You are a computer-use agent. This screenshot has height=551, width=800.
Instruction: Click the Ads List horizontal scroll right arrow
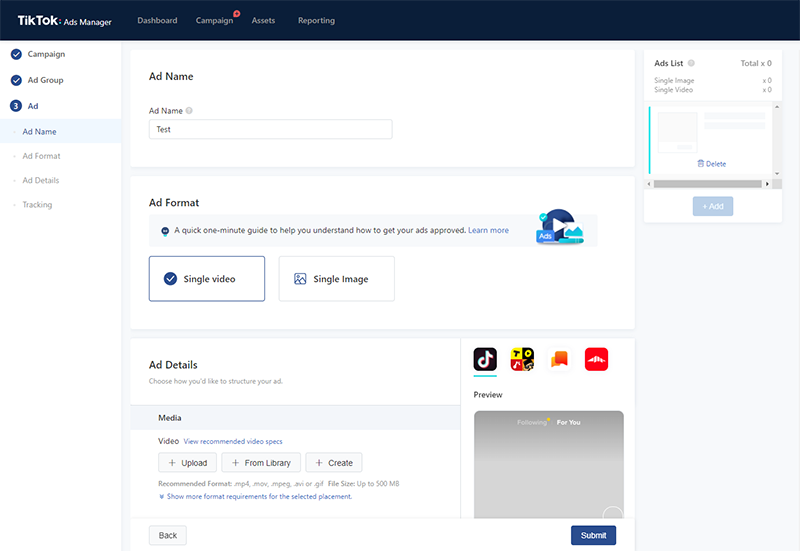click(x=767, y=184)
